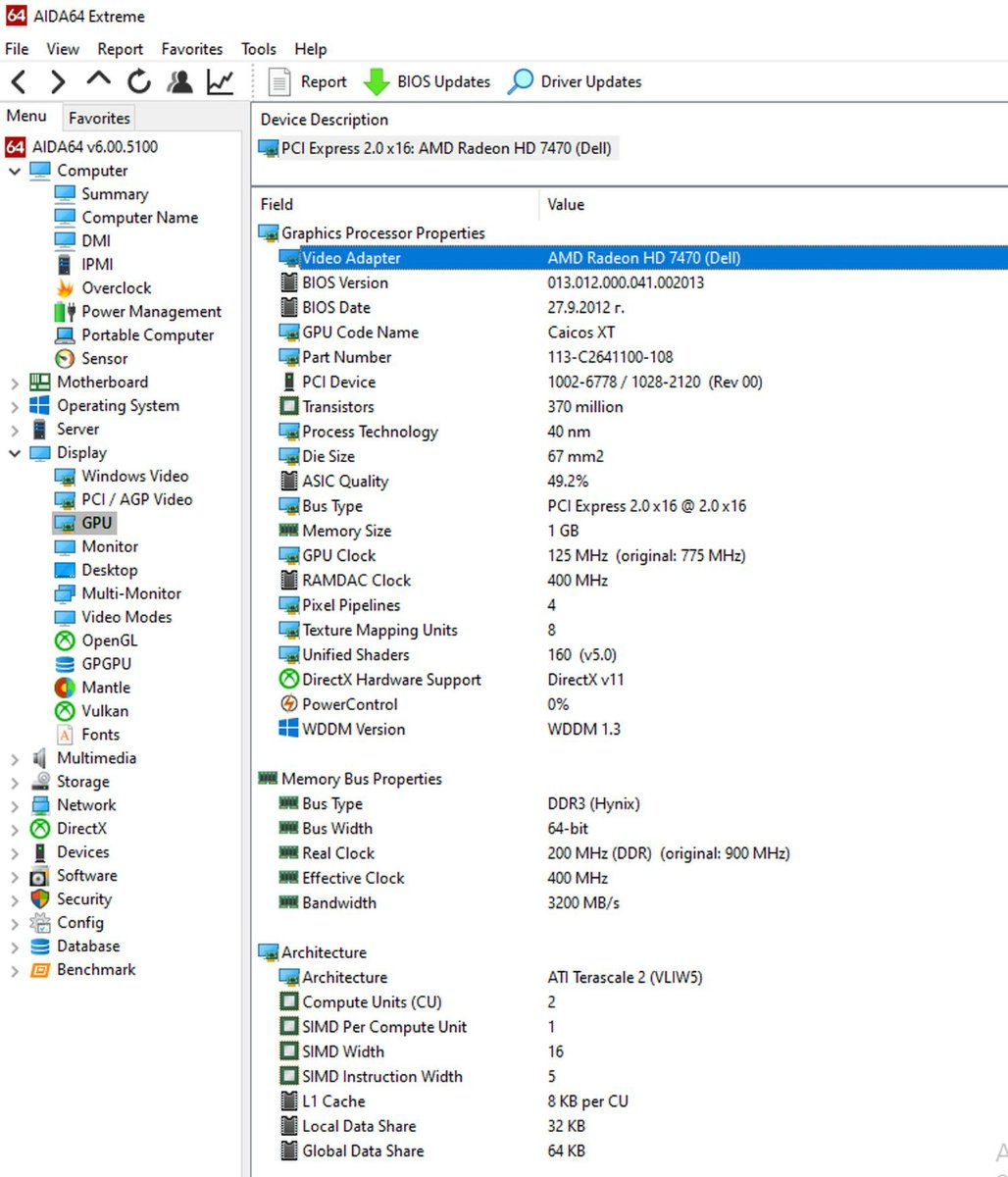Open Video Modes tree item
Image resolution: width=1008 pixels, height=1177 pixels.
(x=113, y=618)
